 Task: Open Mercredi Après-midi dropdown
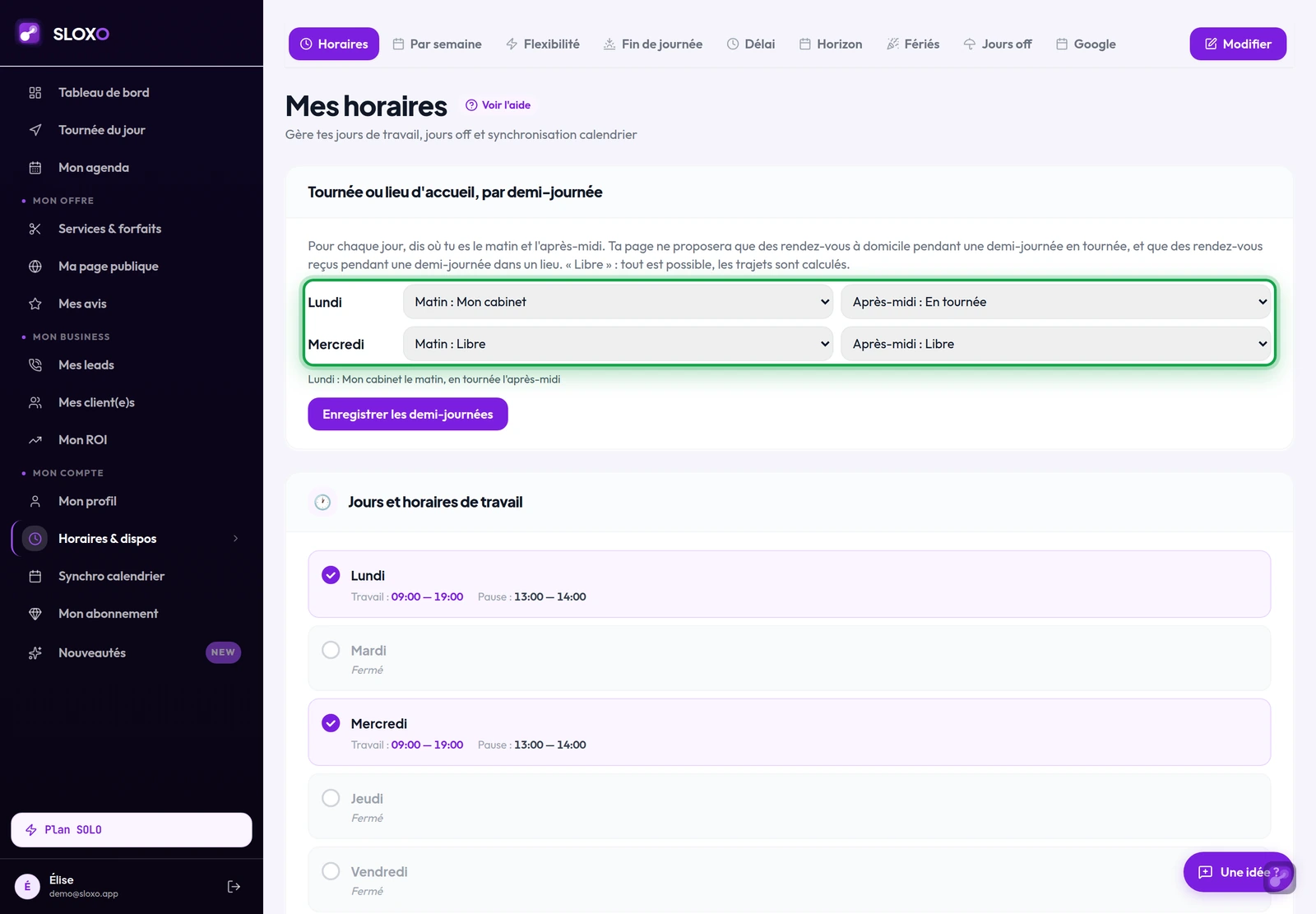pos(1055,344)
